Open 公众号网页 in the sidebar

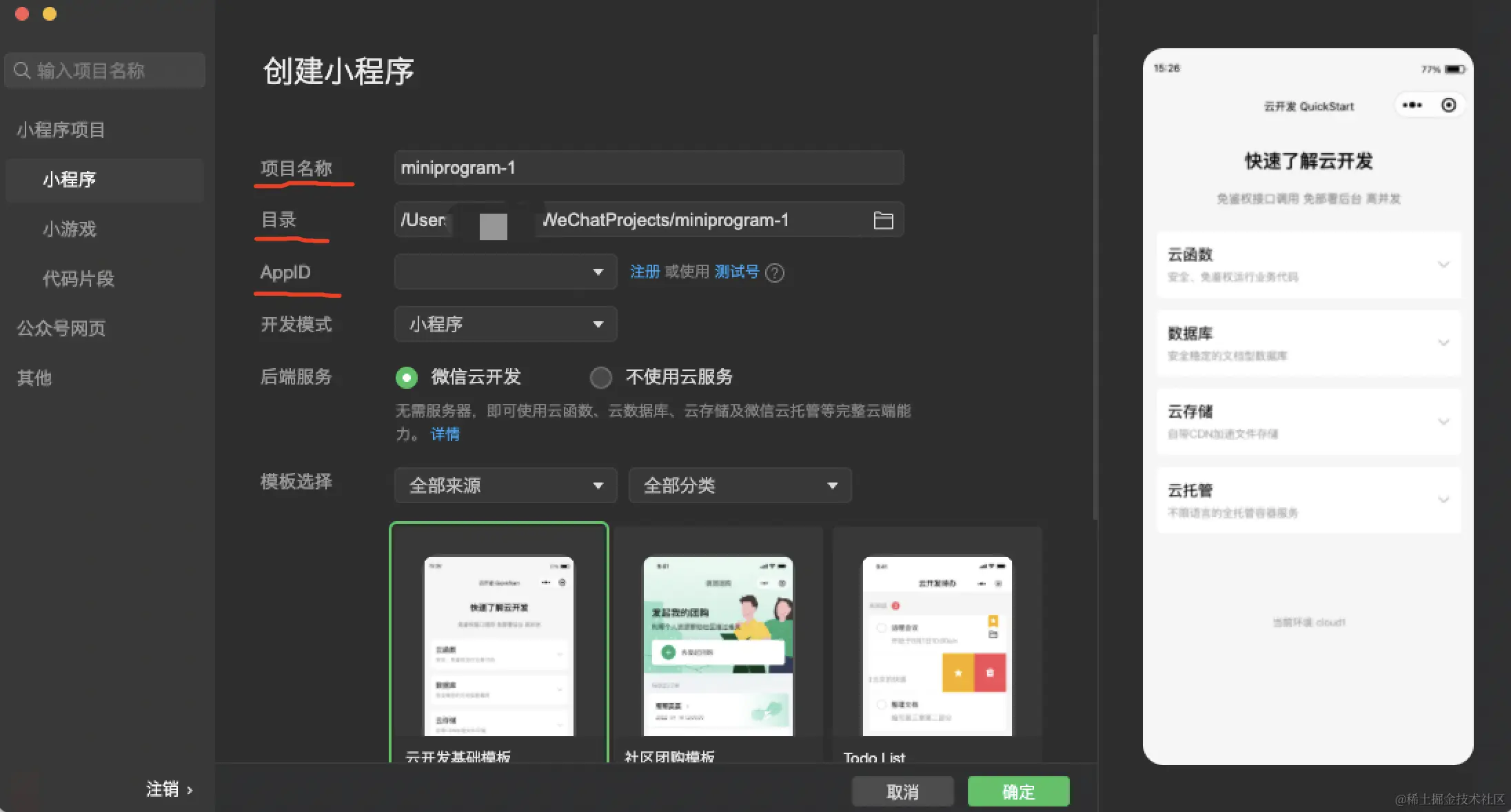pyautogui.click(x=61, y=328)
